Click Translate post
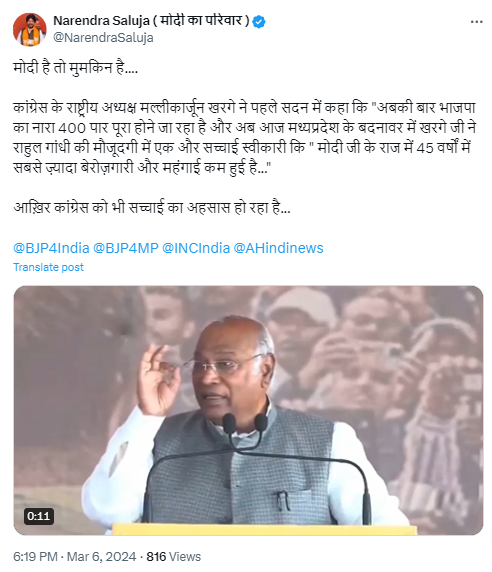492x572 pixels. point(49,267)
